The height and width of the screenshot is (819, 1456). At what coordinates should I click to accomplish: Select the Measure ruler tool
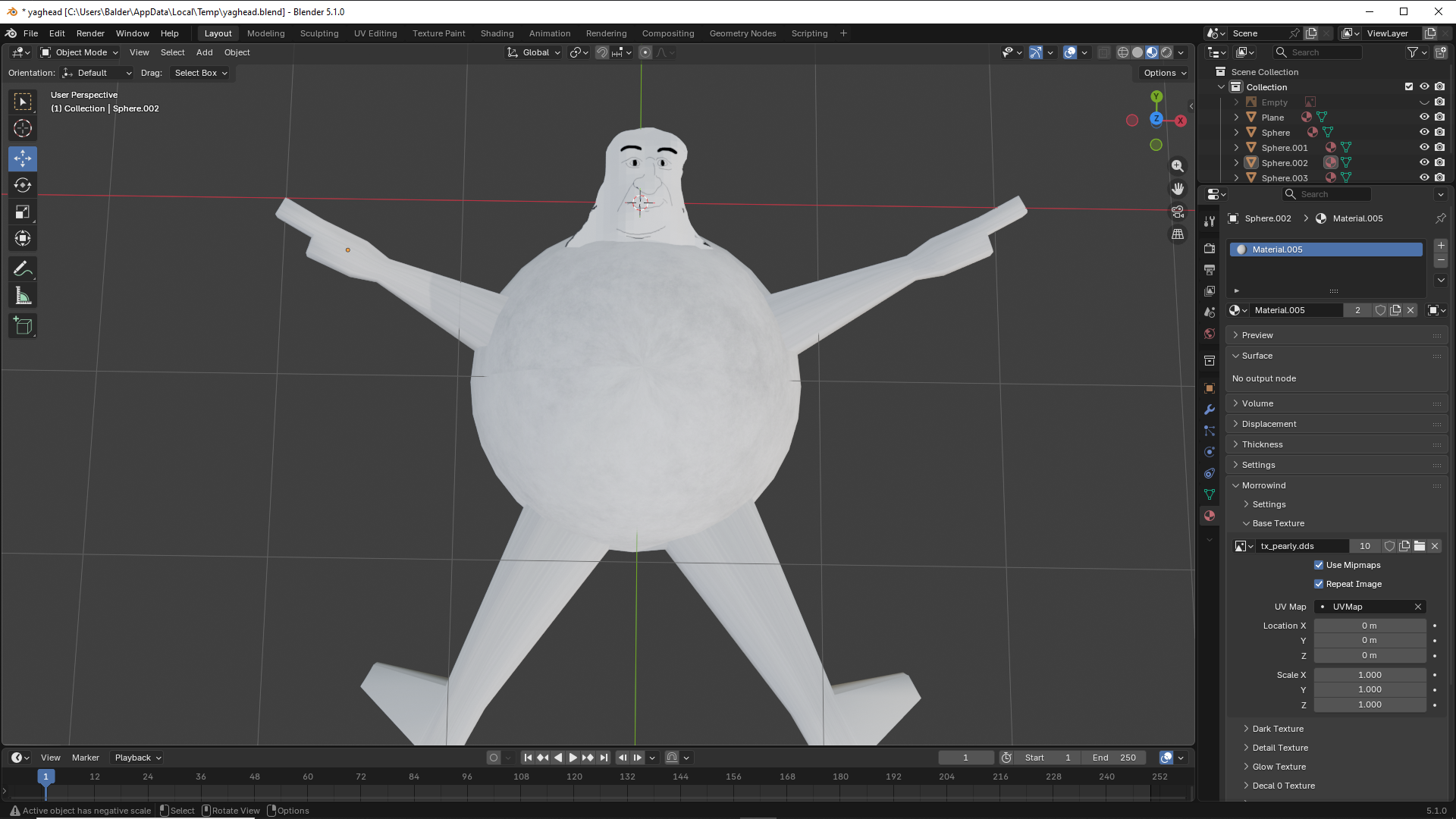(23, 297)
